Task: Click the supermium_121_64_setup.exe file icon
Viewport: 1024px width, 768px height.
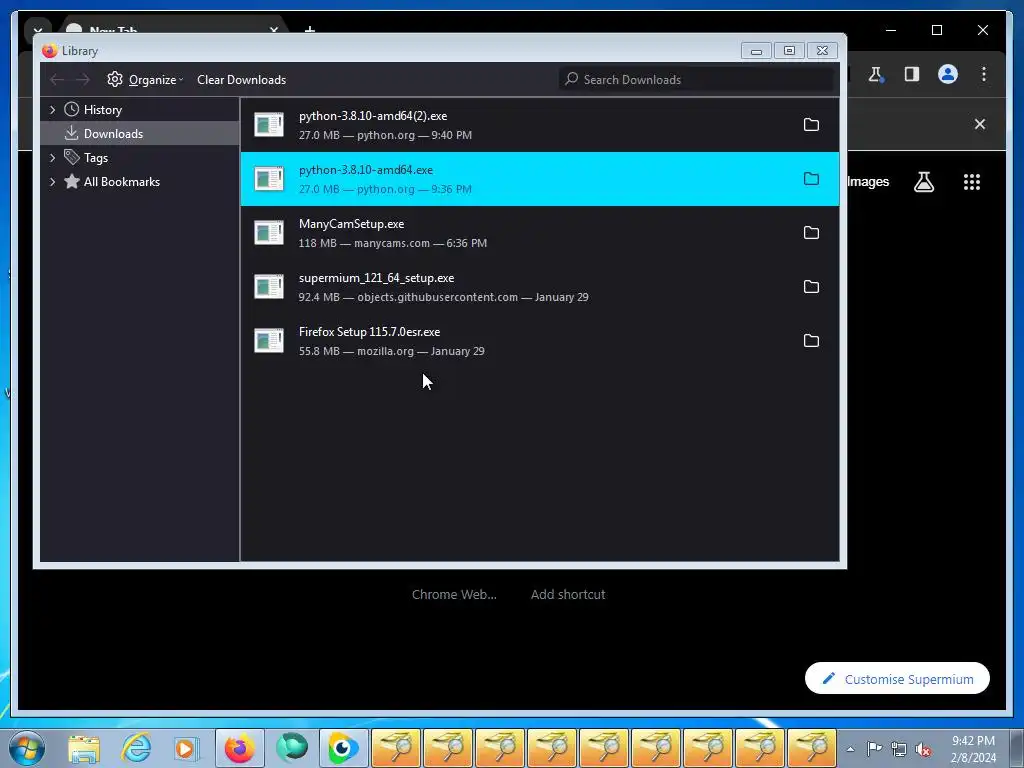Action: pos(269,287)
